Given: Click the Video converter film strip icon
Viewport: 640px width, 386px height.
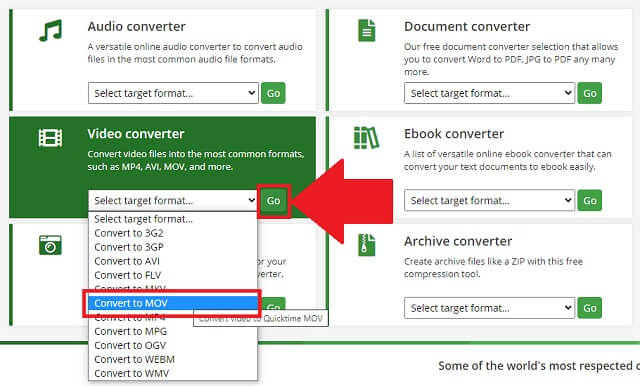Looking at the screenshot, I should pos(51,138).
